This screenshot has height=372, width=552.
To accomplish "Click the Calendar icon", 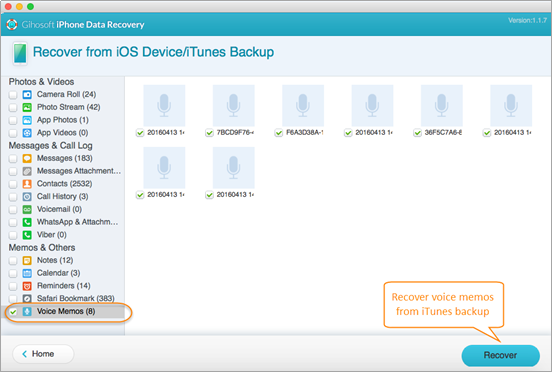I will click(27, 273).
